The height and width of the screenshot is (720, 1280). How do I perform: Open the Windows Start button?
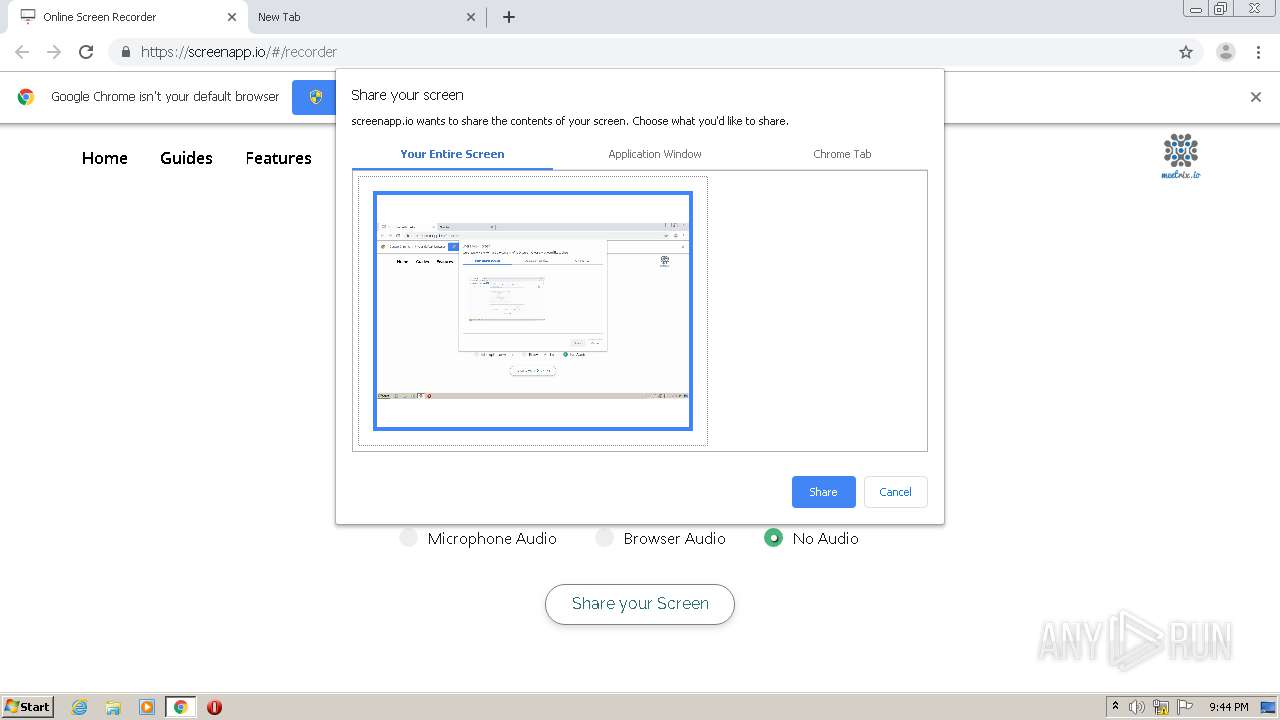(28, 707)
